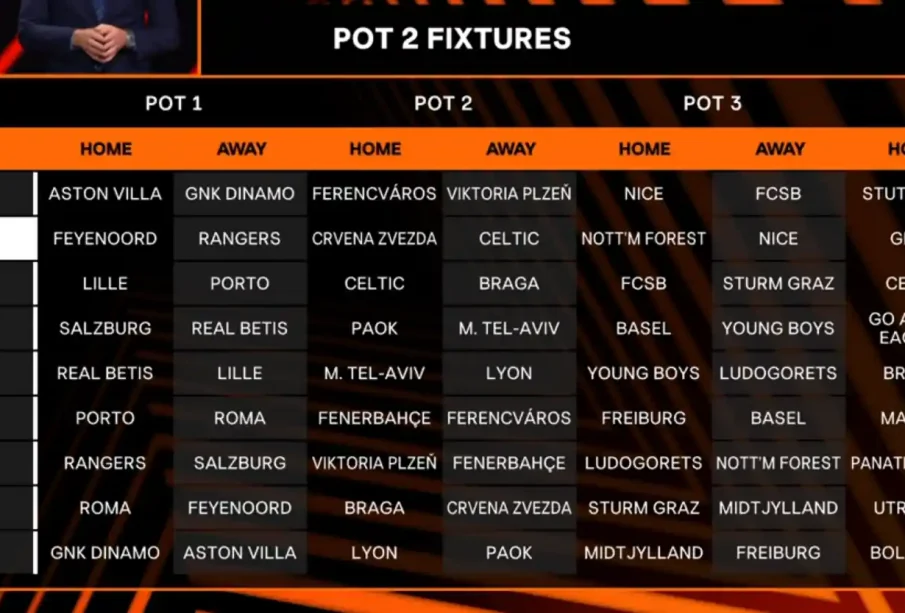Click Real Betis in Pot 1 away column

click(x=240, y=328)
